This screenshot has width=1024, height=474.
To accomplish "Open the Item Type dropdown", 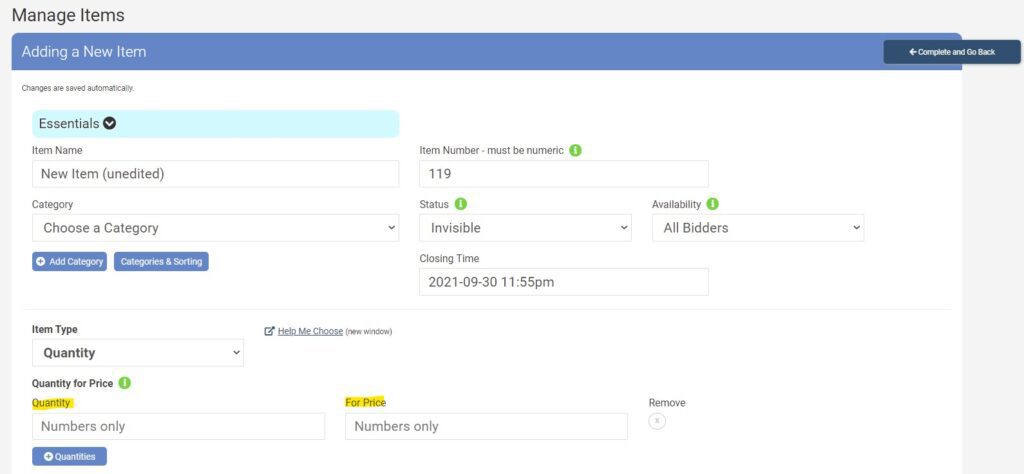I will tap(138, 353).
